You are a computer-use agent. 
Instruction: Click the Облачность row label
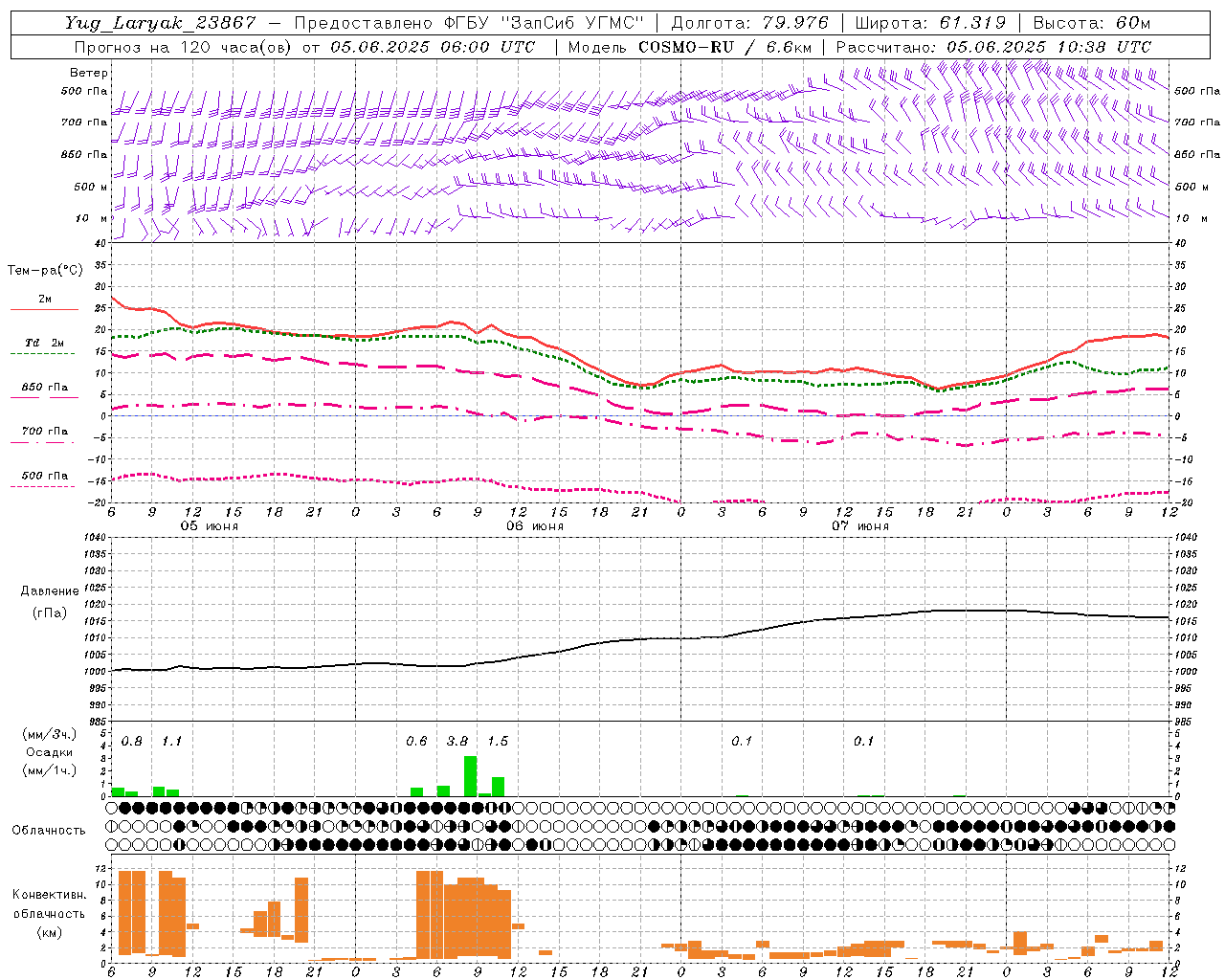pyautogui.click(x=49, y=831)
